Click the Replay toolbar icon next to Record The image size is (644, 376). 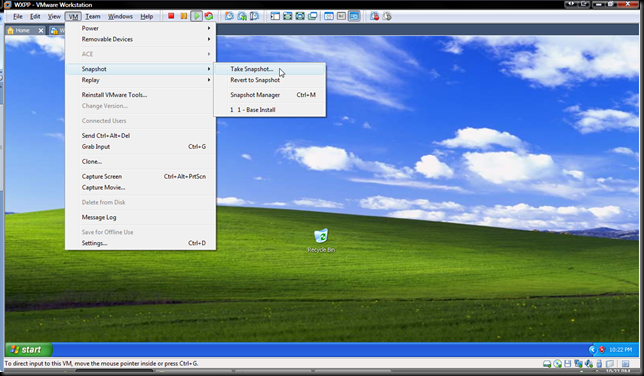pyautogui.click(x=387, y=16)
